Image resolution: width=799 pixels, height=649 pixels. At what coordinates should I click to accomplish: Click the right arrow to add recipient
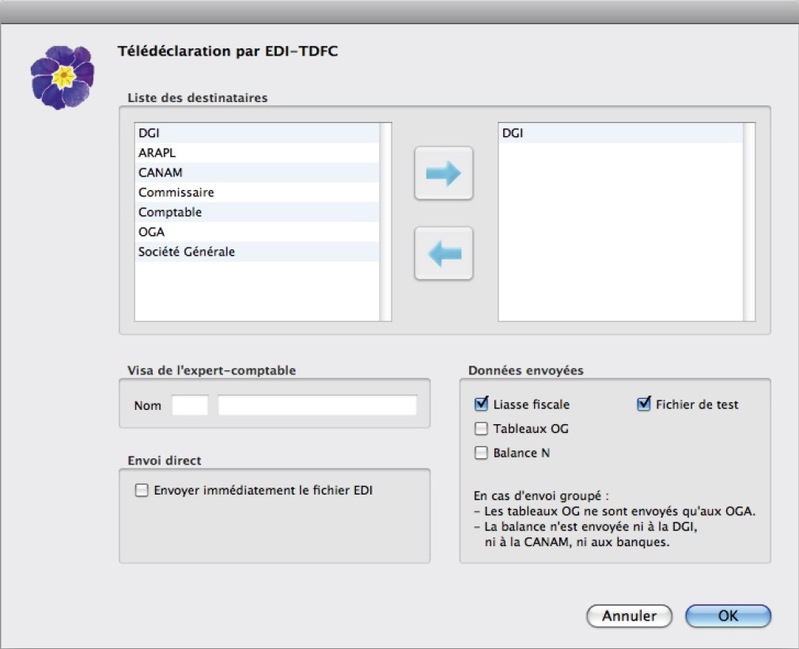click(444, 173)
